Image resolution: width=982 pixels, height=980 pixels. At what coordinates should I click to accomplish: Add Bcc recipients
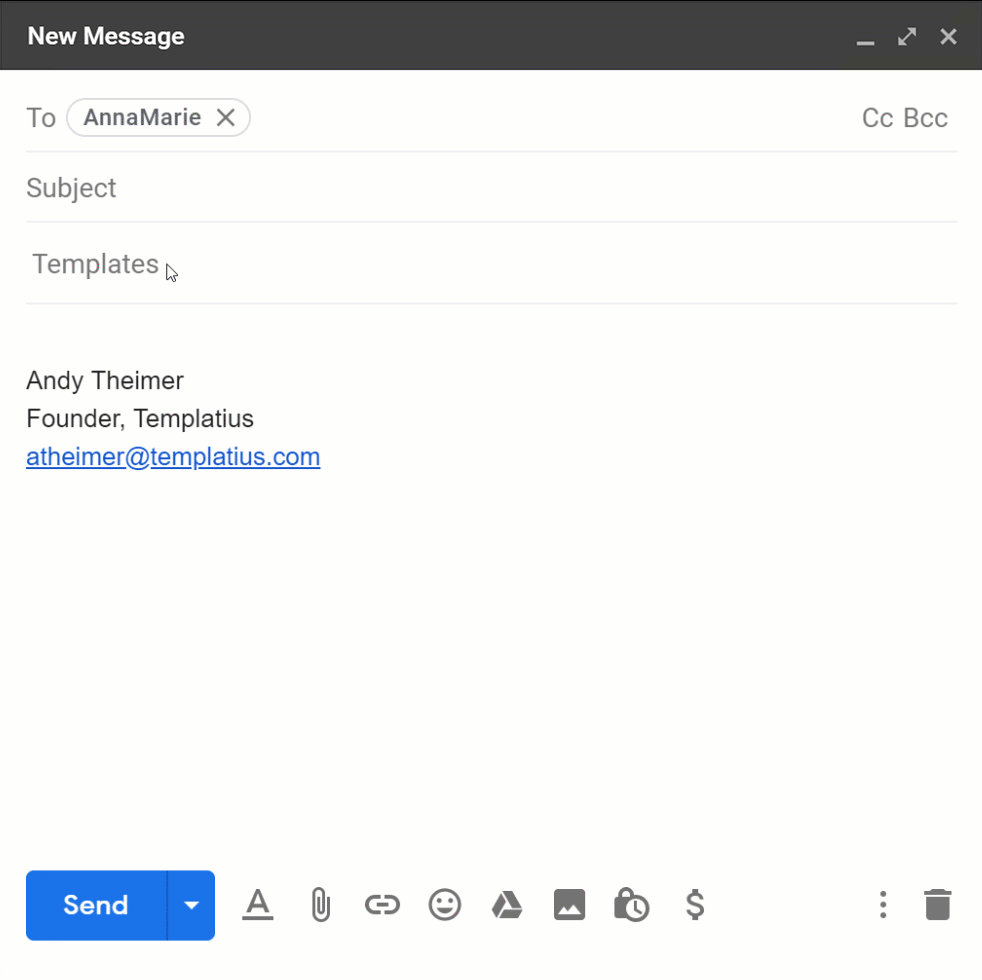click(x=926, y=118)
